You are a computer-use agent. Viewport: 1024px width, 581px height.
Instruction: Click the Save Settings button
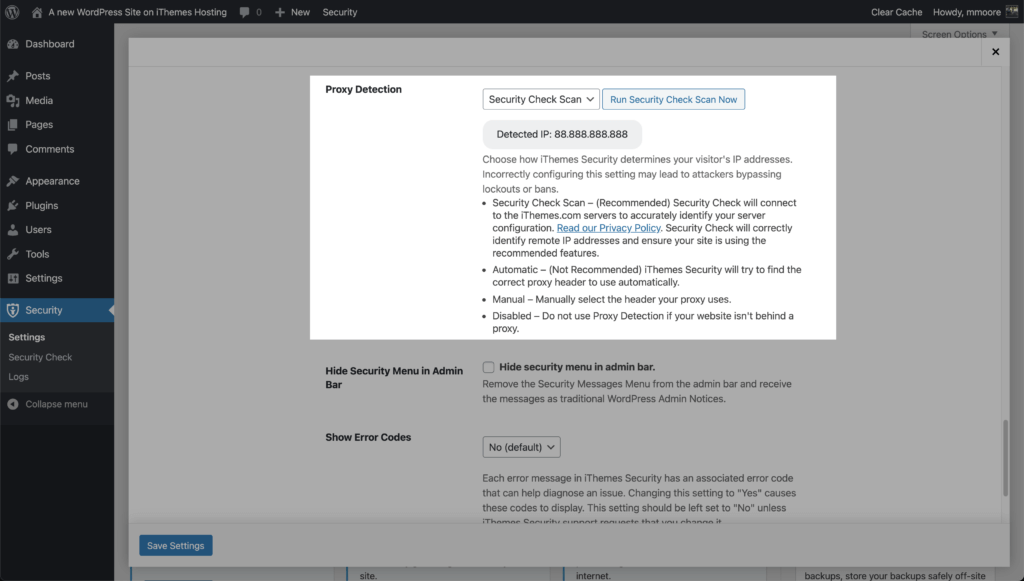(x=176, y=546)
